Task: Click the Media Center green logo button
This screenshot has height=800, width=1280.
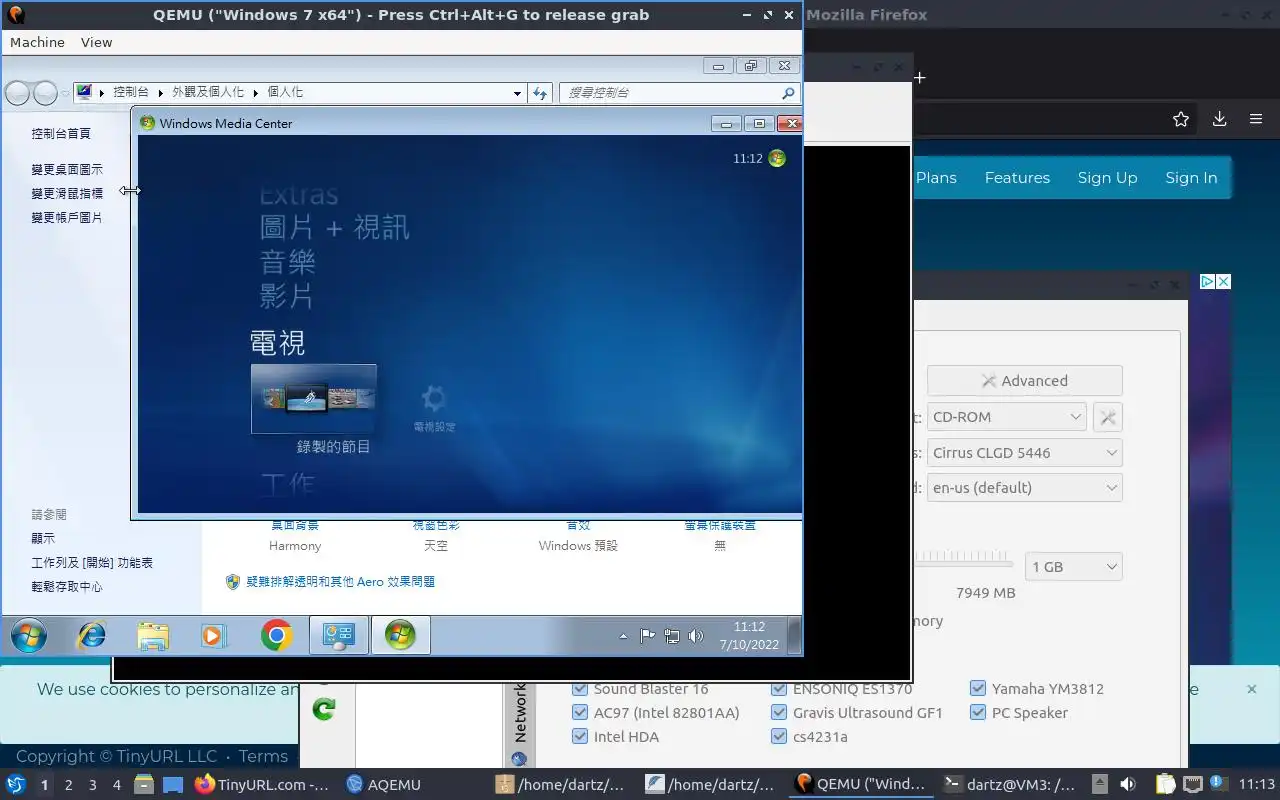Action: 777,158
